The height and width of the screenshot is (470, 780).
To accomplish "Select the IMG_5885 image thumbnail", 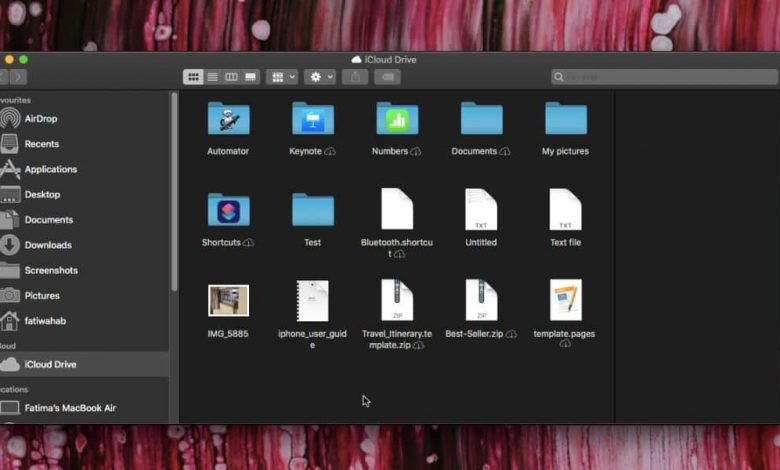I will tap(228, 300).
